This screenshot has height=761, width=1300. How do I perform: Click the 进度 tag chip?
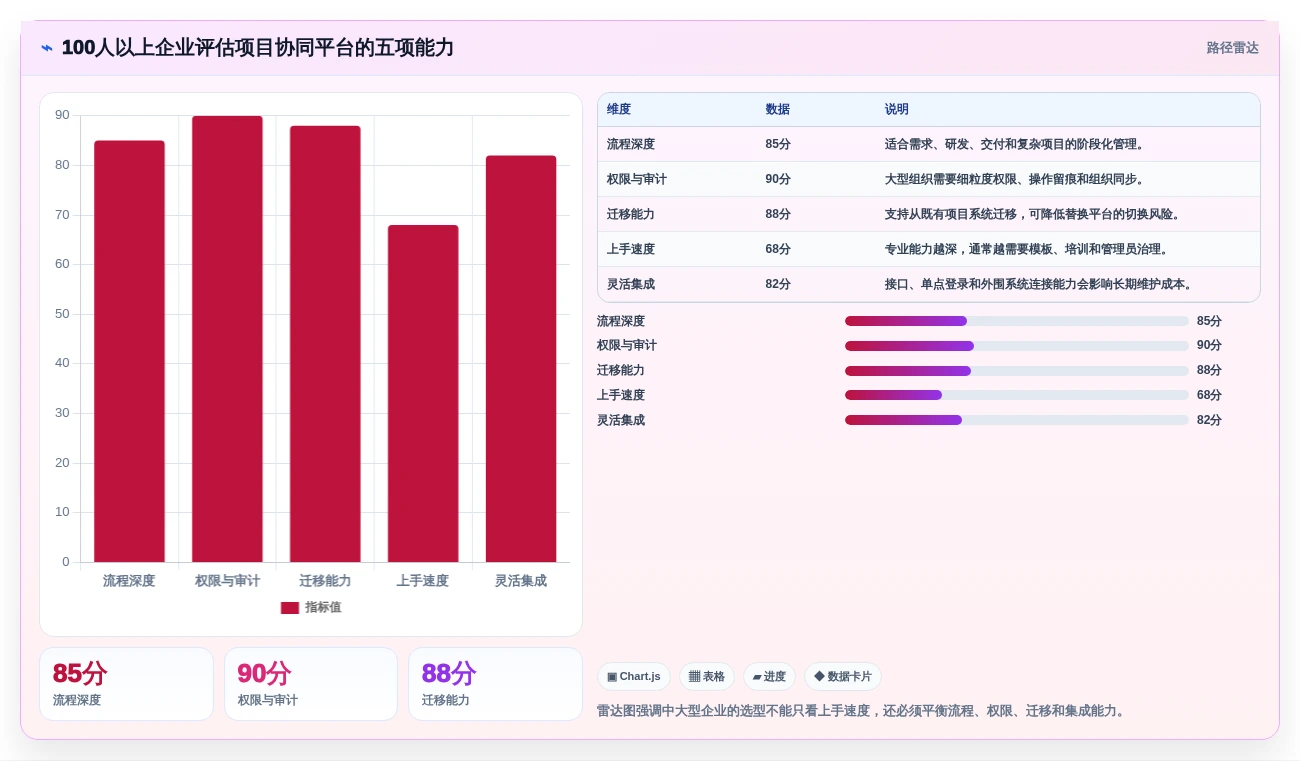[770, 677]
